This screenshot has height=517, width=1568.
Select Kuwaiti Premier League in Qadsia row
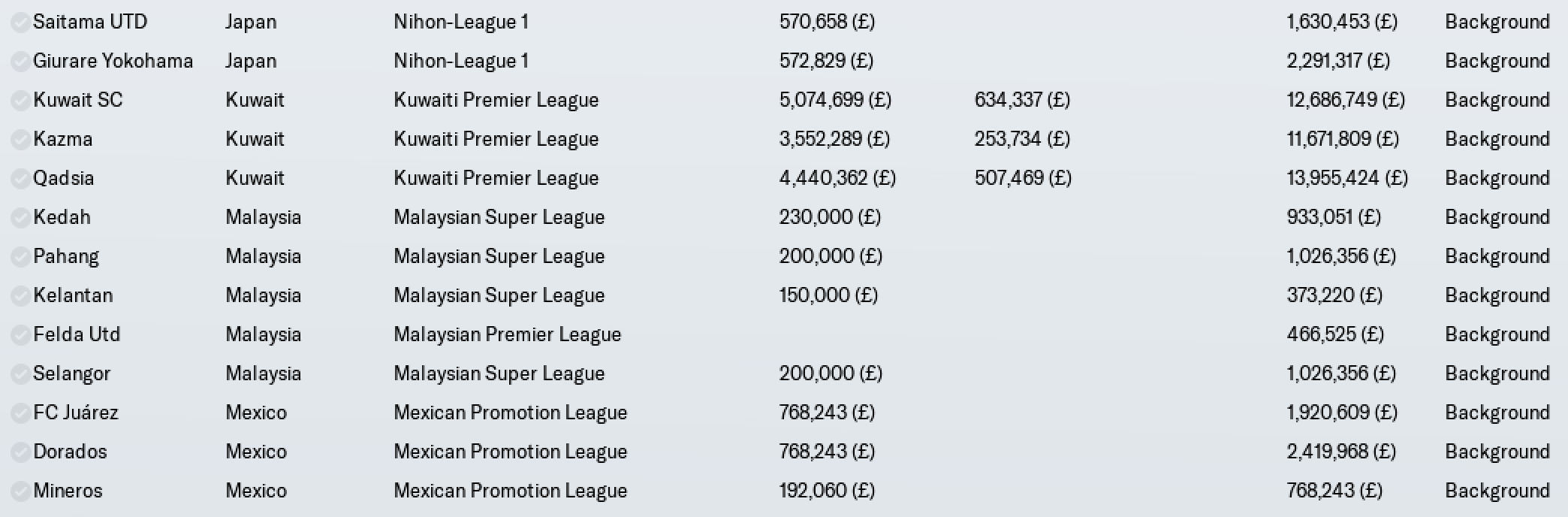(496, 178)
